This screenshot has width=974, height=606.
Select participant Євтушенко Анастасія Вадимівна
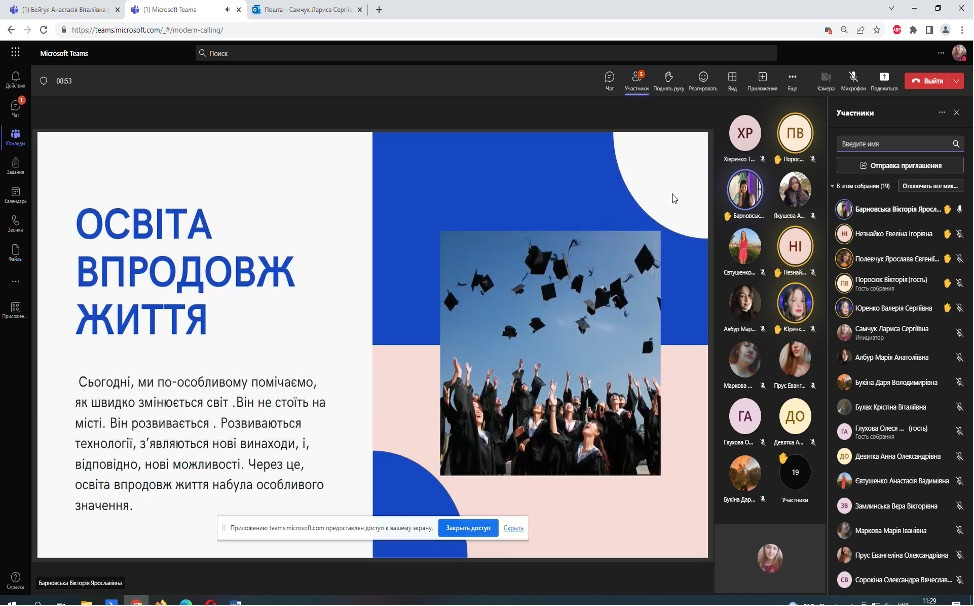click(x=899, y=481)
